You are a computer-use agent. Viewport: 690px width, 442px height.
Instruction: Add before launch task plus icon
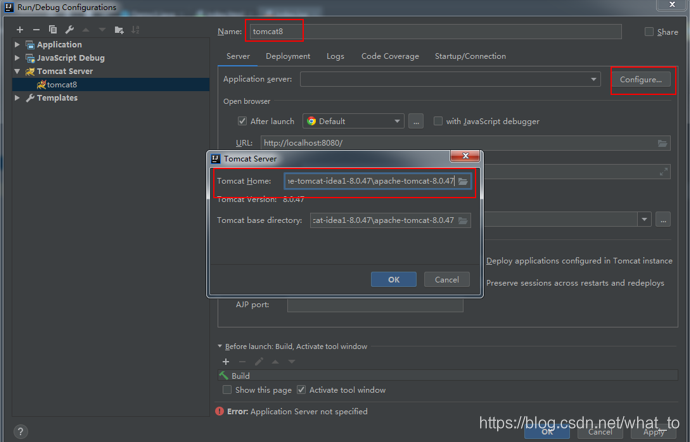[226, 361]
